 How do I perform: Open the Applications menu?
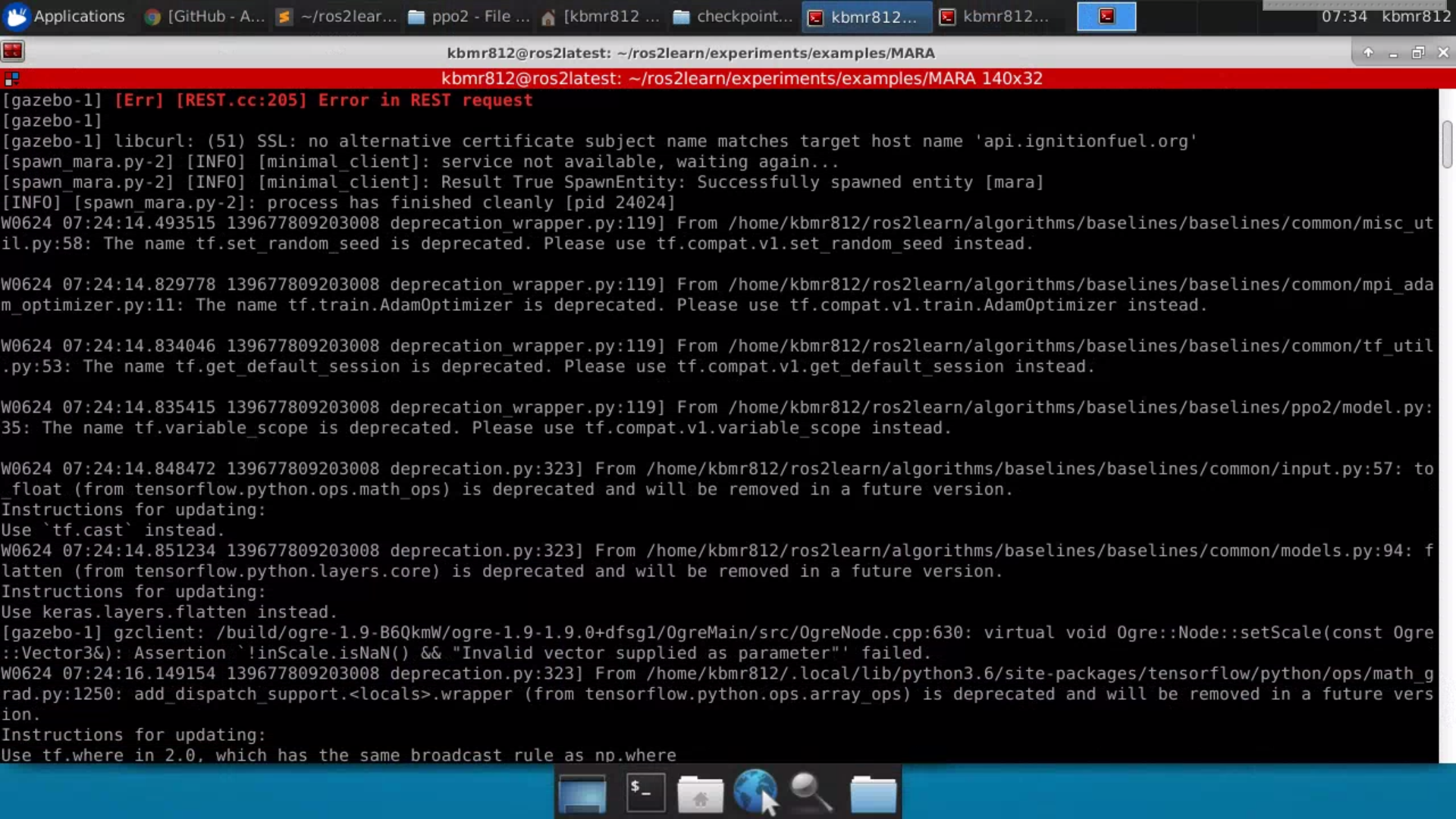point(64,16)
